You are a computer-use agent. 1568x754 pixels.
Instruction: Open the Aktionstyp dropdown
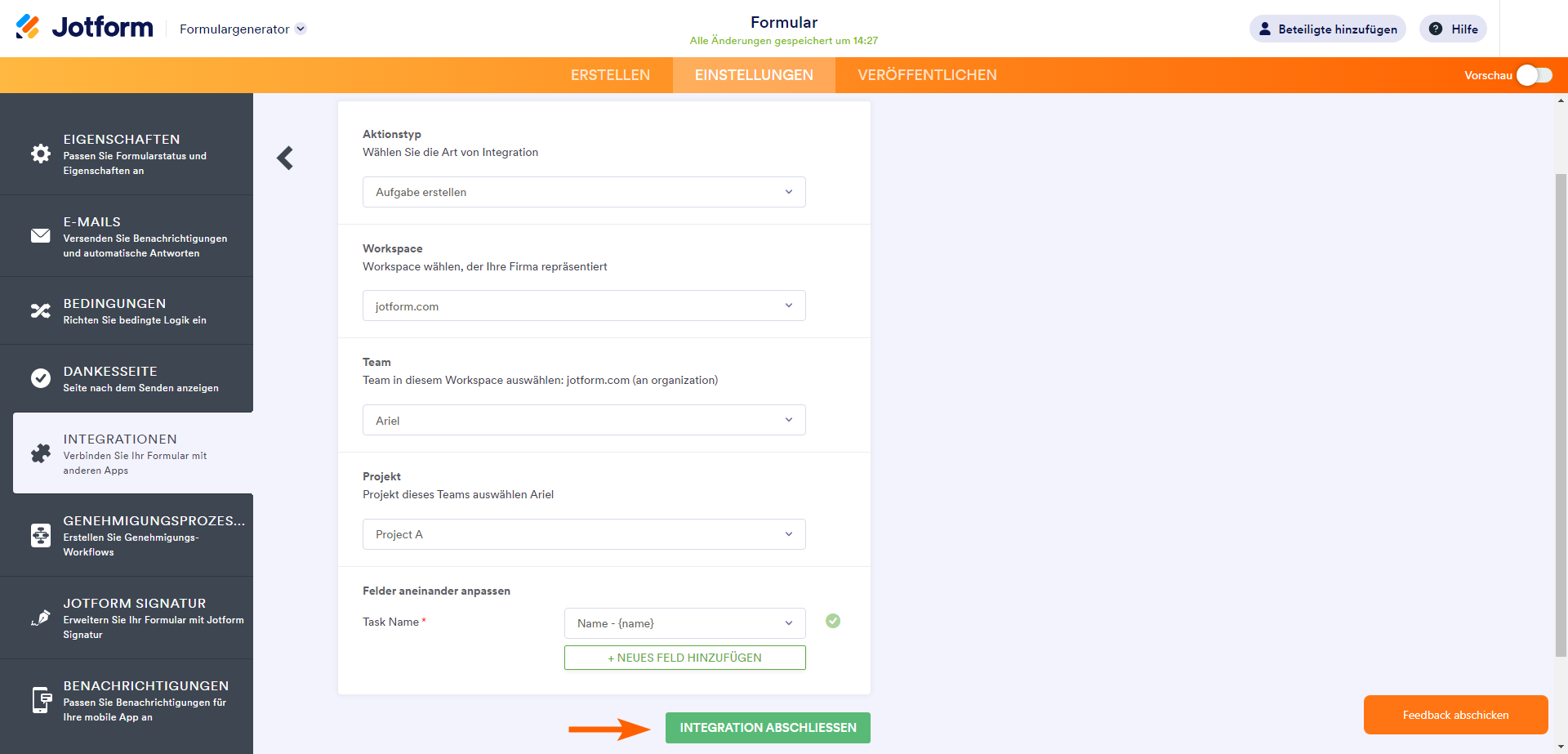click(x=584, y=192)
